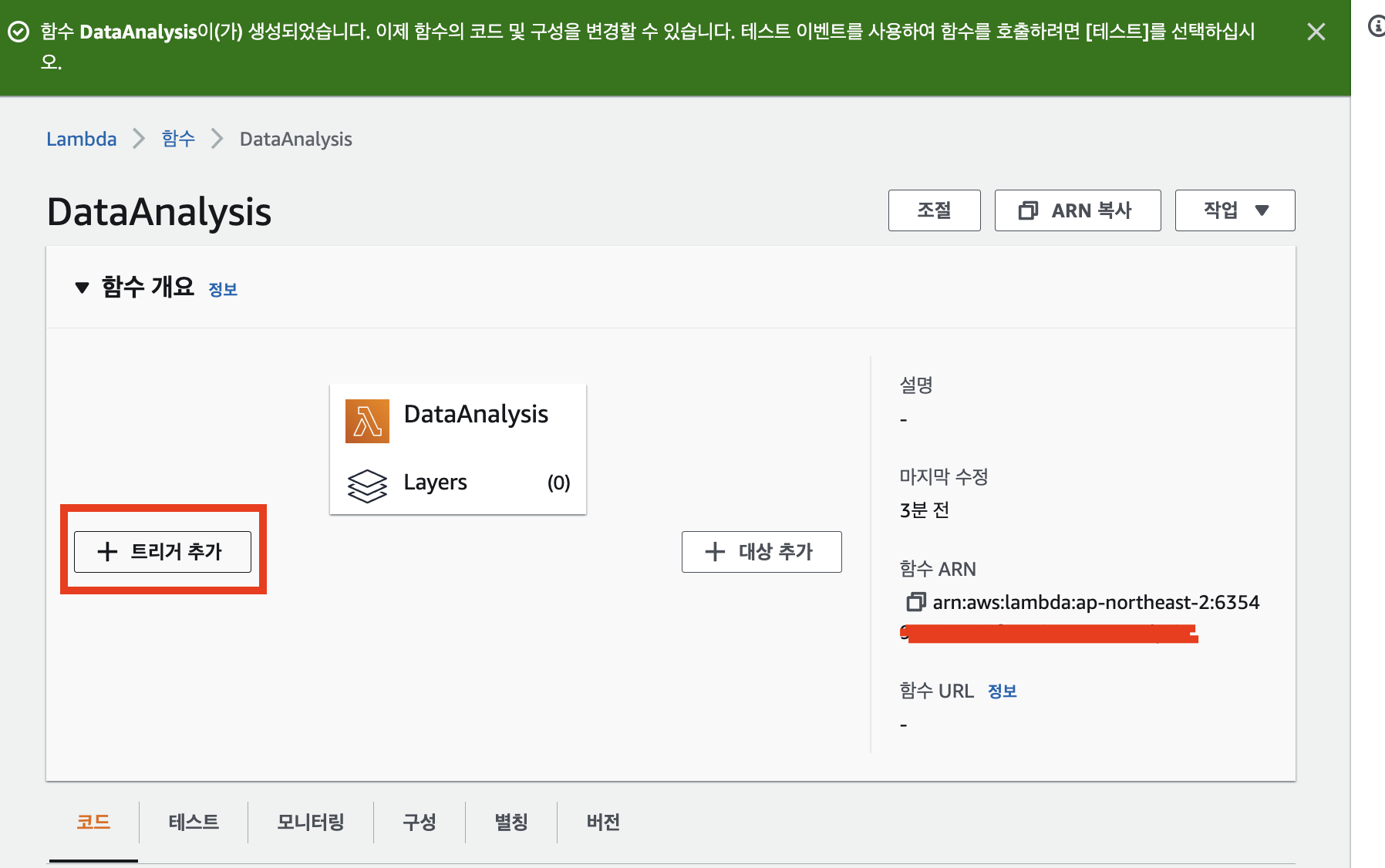Open the 정보 link beside 함수 개요
1385x868 pixels.
223,289
